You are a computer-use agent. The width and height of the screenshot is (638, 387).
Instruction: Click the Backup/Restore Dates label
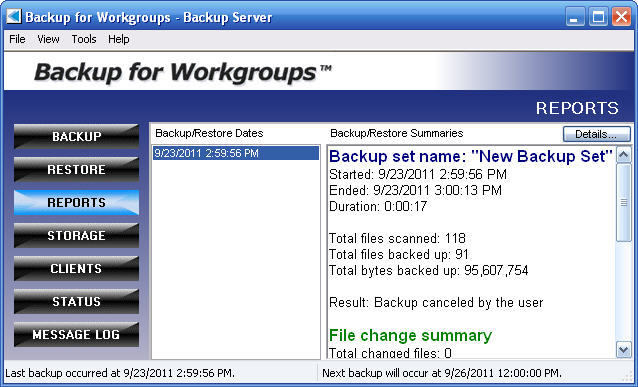pyautogui.click(x=209, y=133)
